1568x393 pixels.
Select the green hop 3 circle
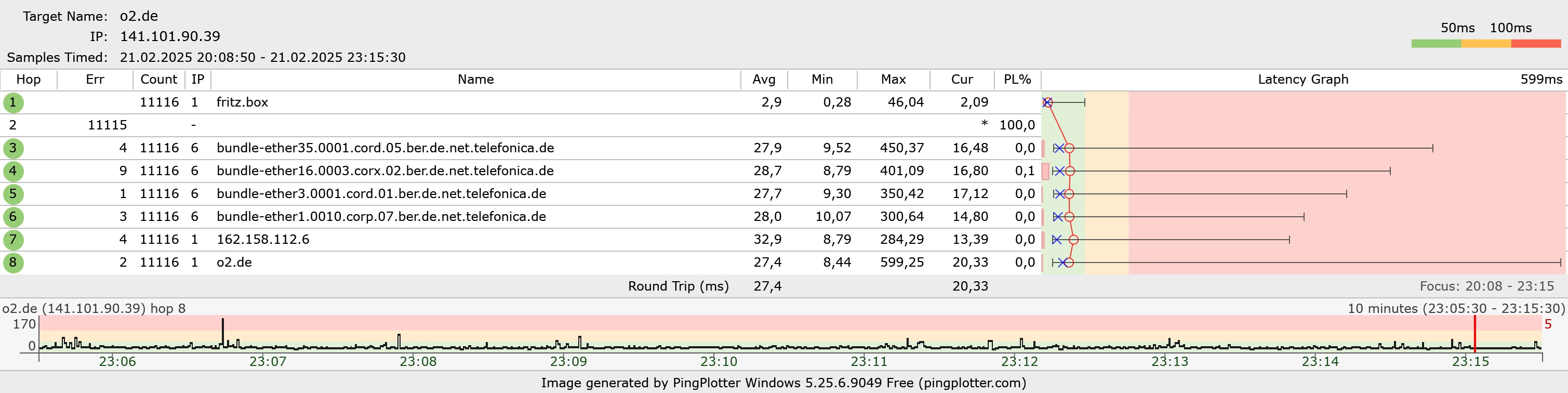click(x=13, y=148)
